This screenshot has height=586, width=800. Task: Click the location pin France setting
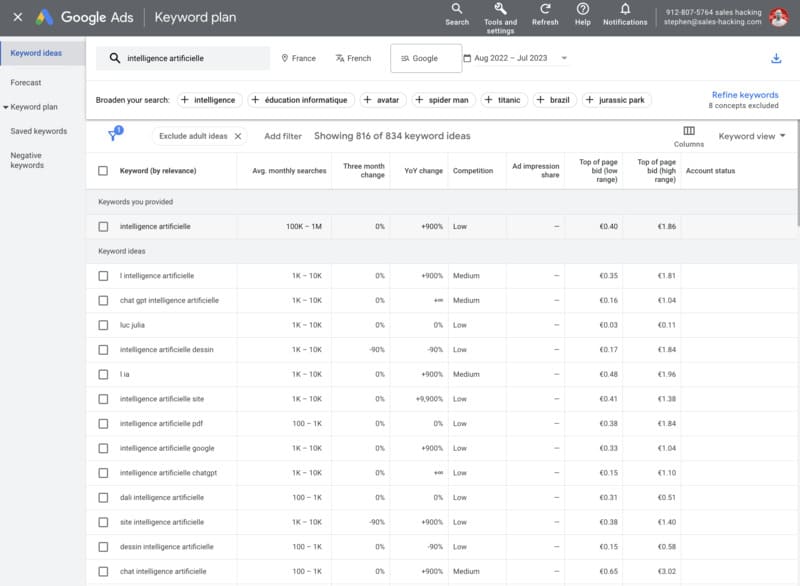[298, 58]
